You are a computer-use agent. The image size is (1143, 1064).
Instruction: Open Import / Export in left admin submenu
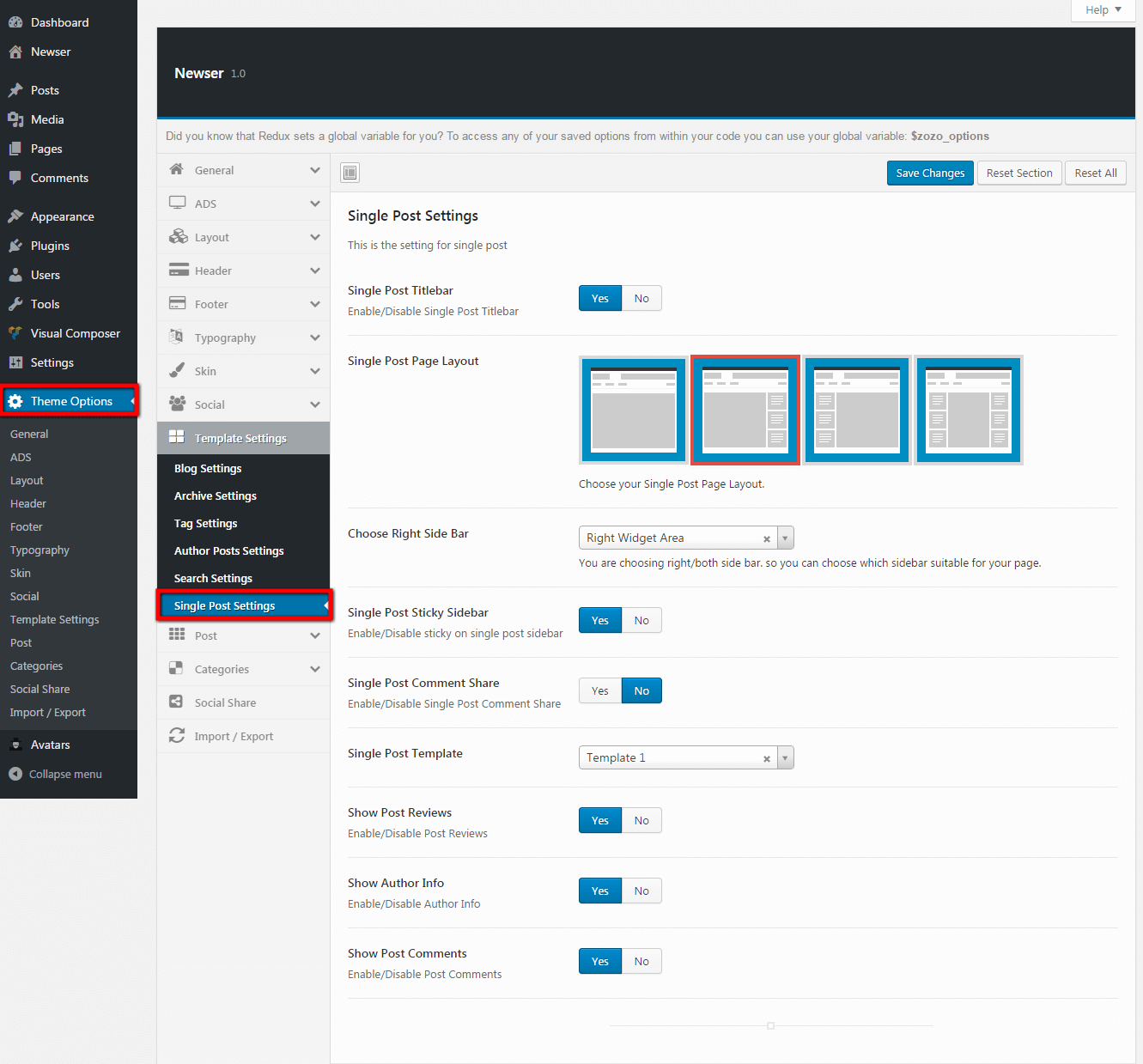coord(47,712)
